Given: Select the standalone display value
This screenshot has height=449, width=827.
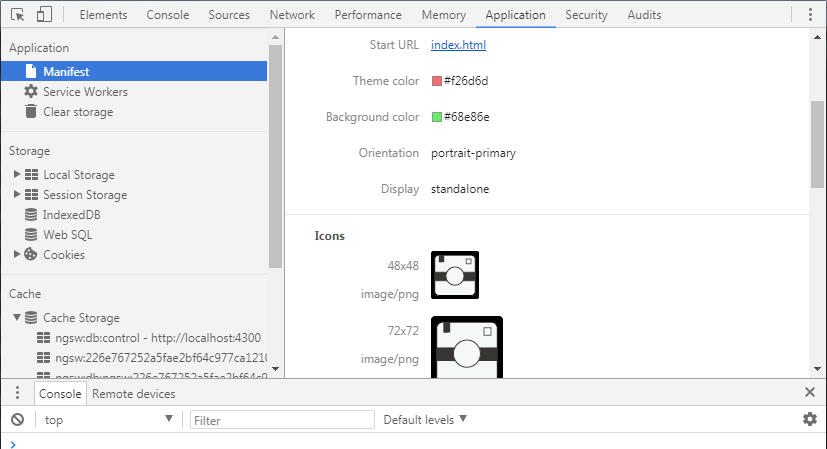Looking at the screenshot, I should 460,189.
